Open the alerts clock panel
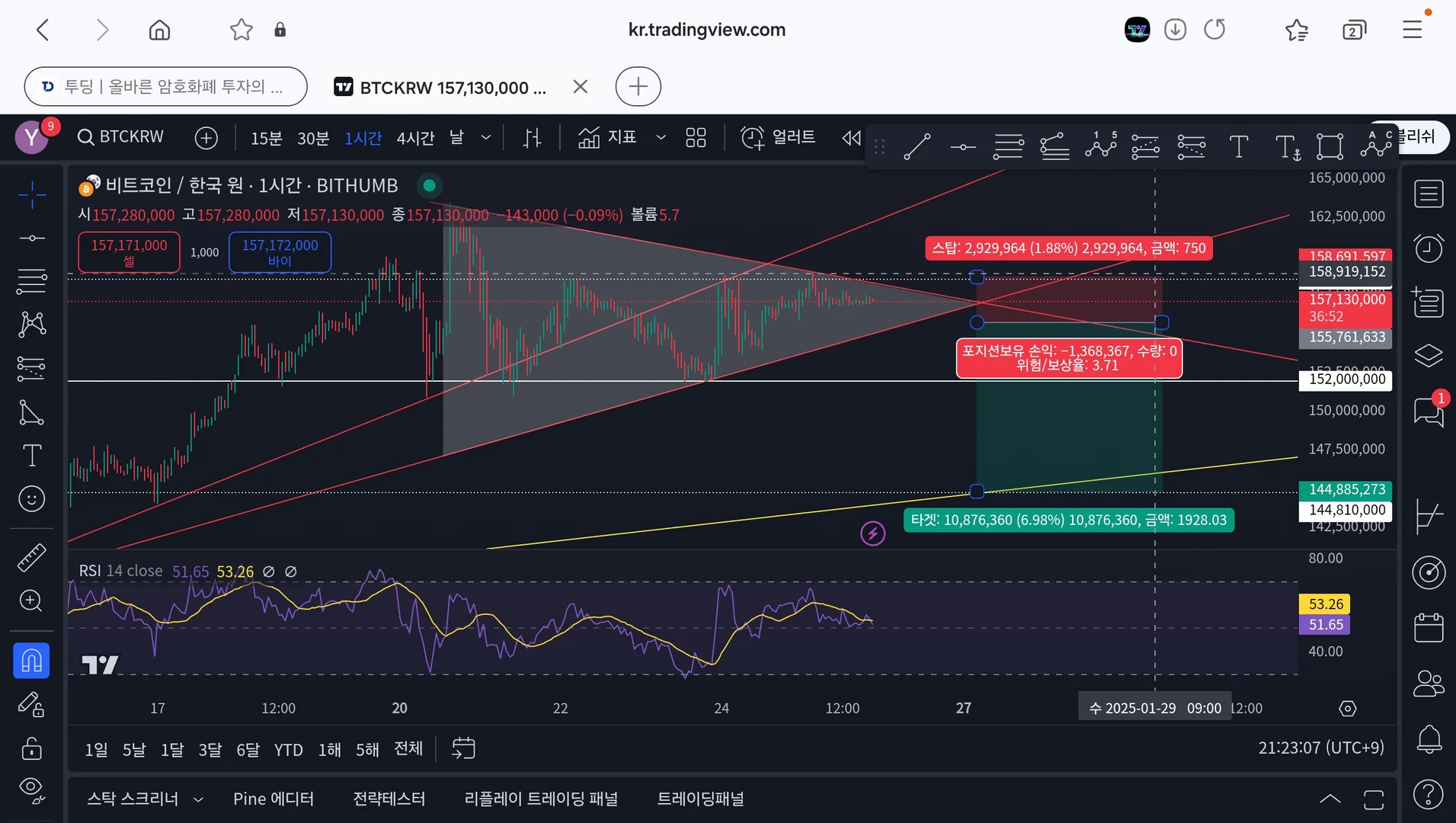This screenshot has width=1456, height=823. pyautogui.click(x=1429, y=248)
